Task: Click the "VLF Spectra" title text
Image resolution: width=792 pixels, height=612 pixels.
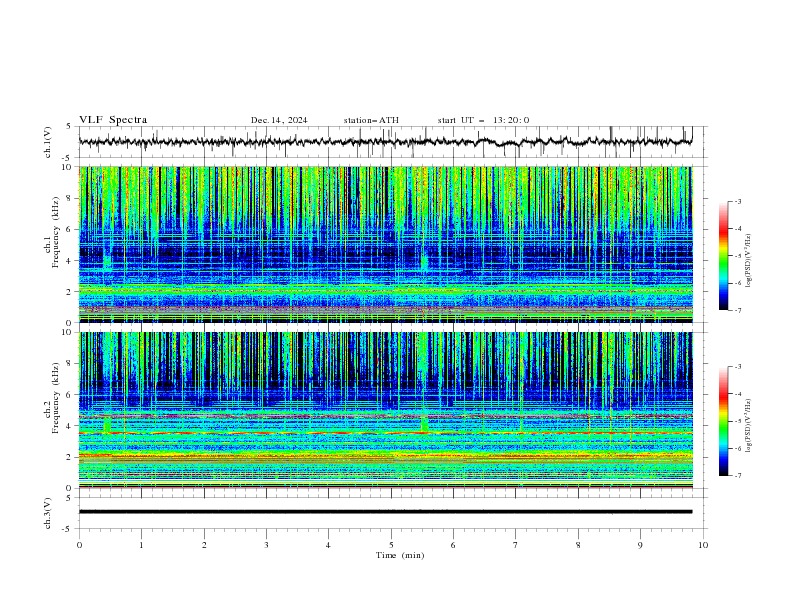Action: click(113, 120)
